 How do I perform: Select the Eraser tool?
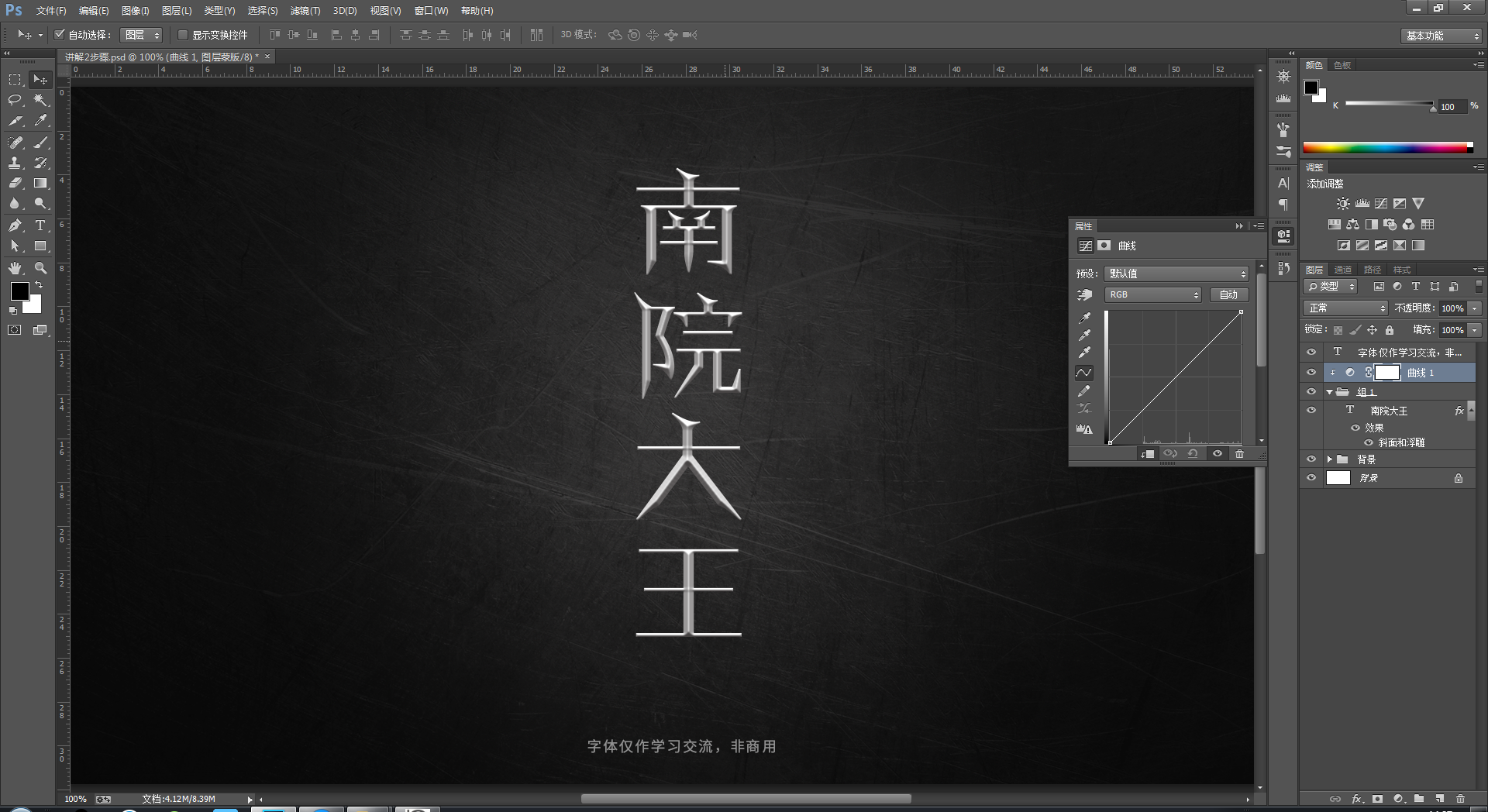(x=15, y=184)
